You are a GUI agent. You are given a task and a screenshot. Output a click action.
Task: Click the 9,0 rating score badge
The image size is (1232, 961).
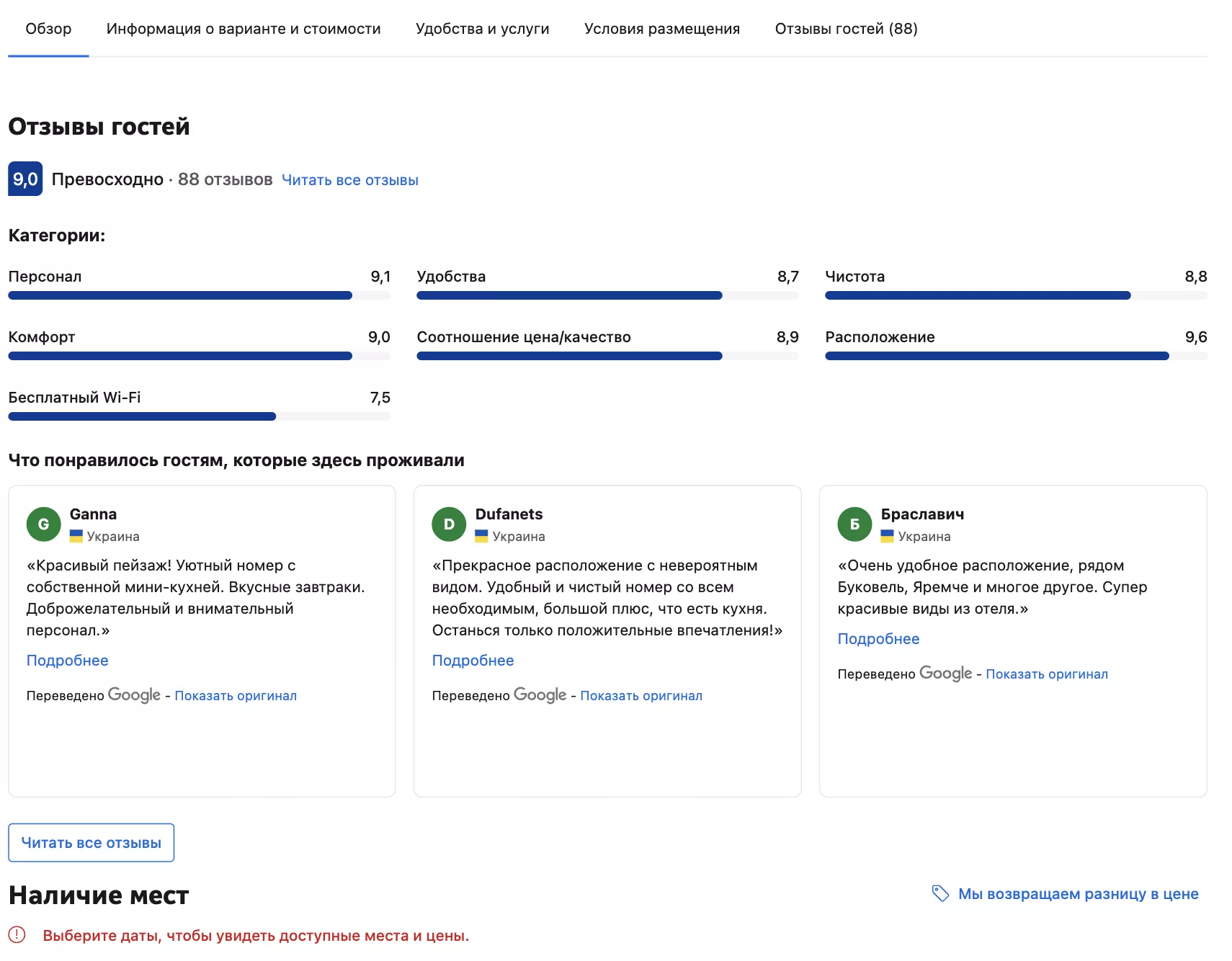pyautogui.click(x=25, y=179)
